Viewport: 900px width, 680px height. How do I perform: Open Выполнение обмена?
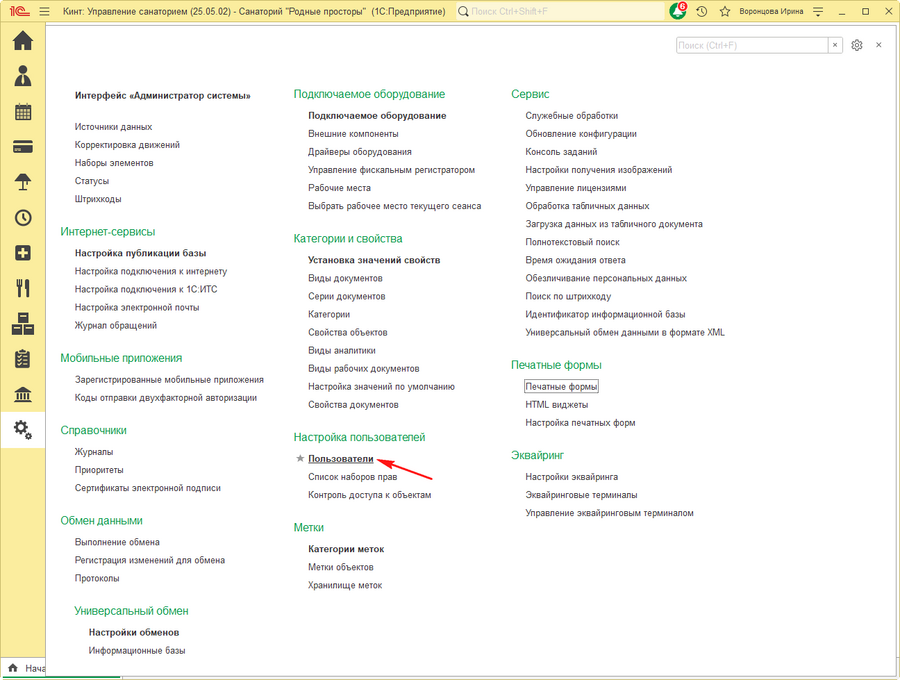(117, 542)
